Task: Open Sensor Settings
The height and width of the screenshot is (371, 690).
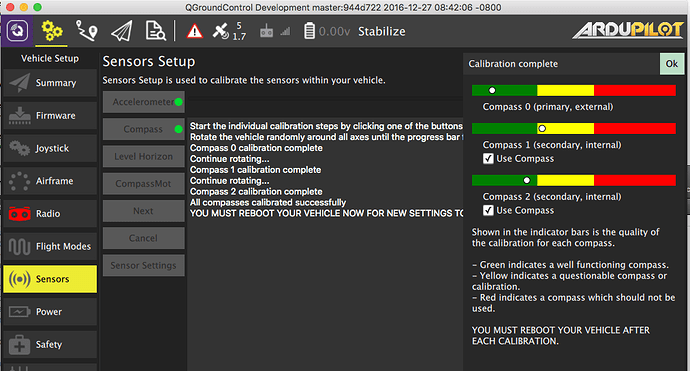Action: coord(144,266)
